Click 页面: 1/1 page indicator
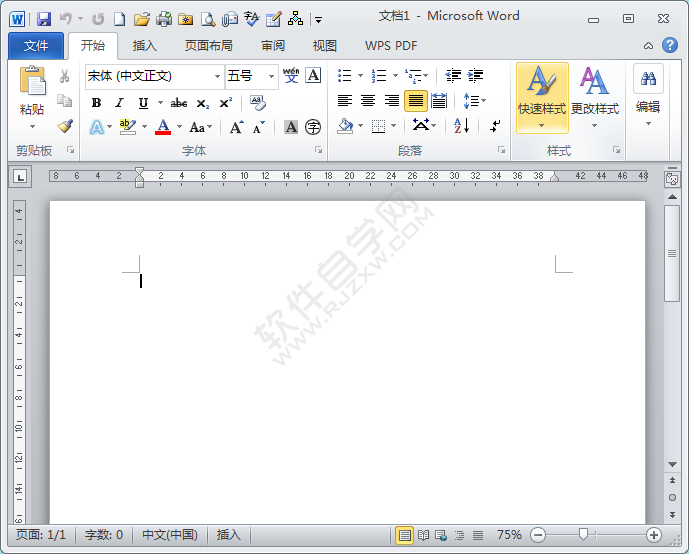Screen dimensions: 689x554 (x=41, y=535)
